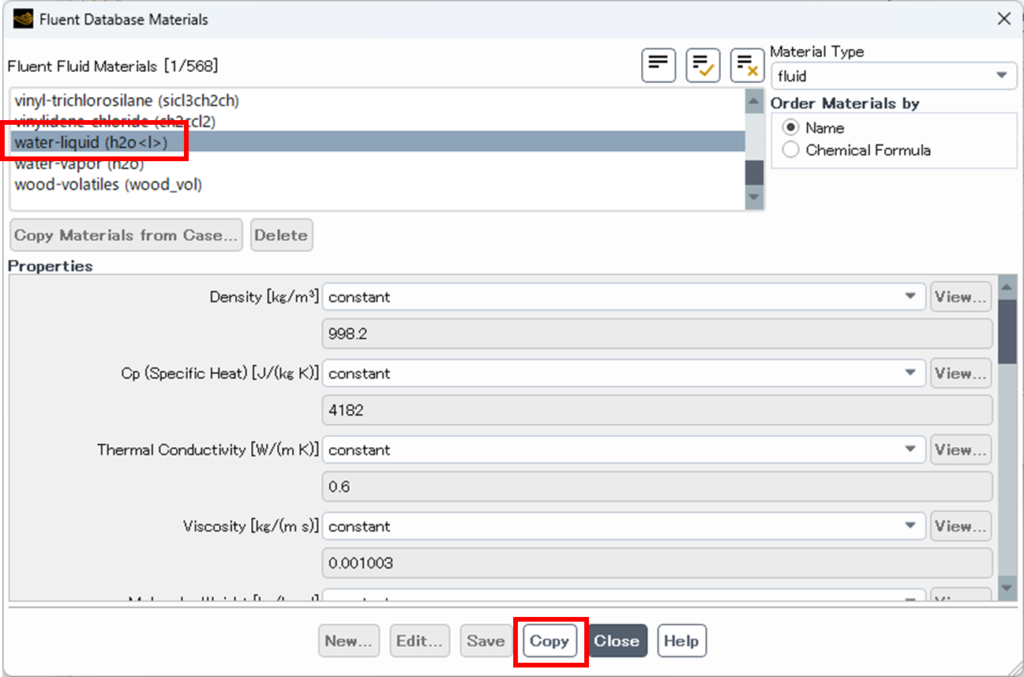1024x677 pixels.
Task: Open the Material Type dropdown showing fluid
Action: (893, 76)
